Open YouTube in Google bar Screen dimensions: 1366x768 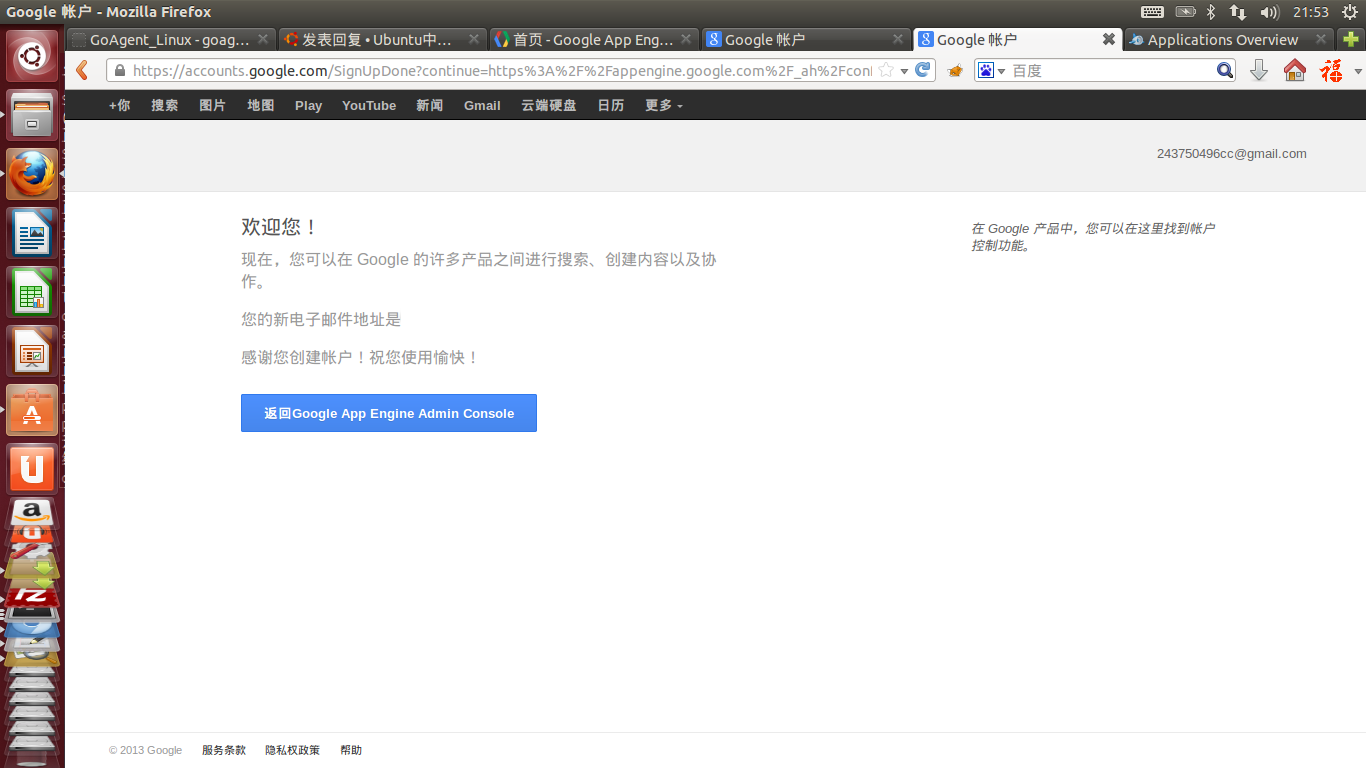click(x=369, y=105)
